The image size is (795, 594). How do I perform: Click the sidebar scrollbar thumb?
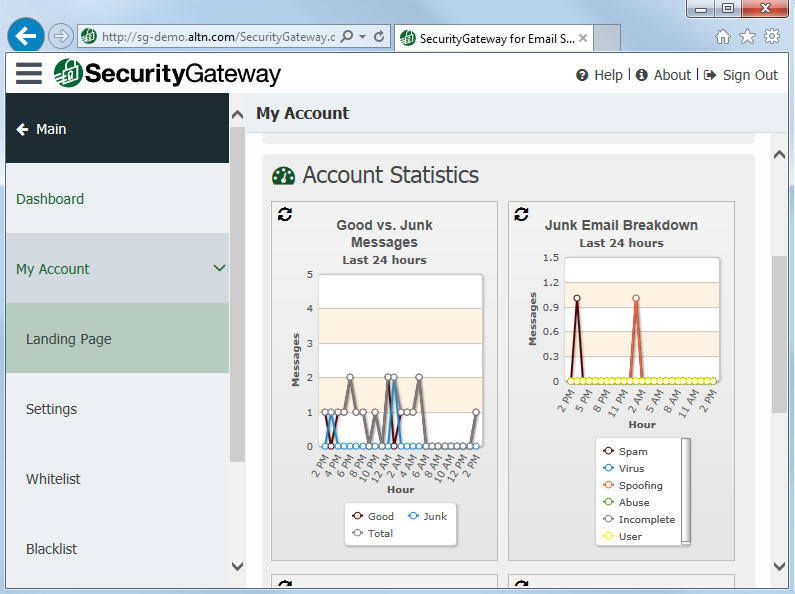coord(237,294)
